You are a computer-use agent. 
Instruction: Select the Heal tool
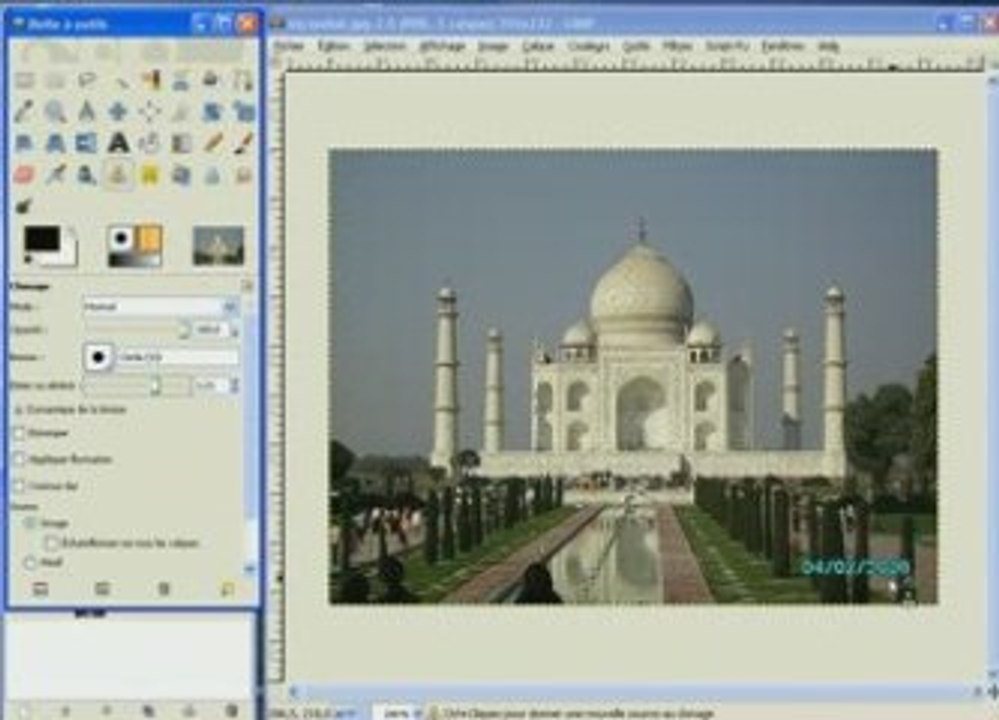(150, 174)
